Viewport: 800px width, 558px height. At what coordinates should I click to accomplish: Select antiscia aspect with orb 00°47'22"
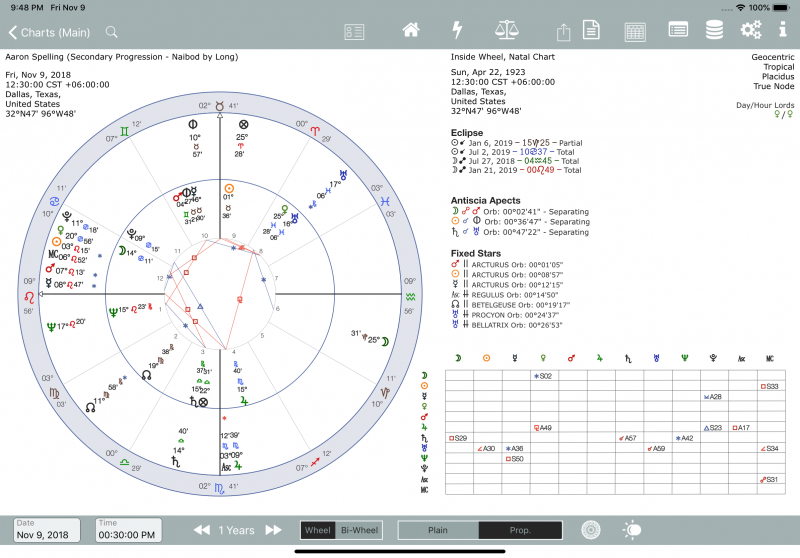[520, 232]
